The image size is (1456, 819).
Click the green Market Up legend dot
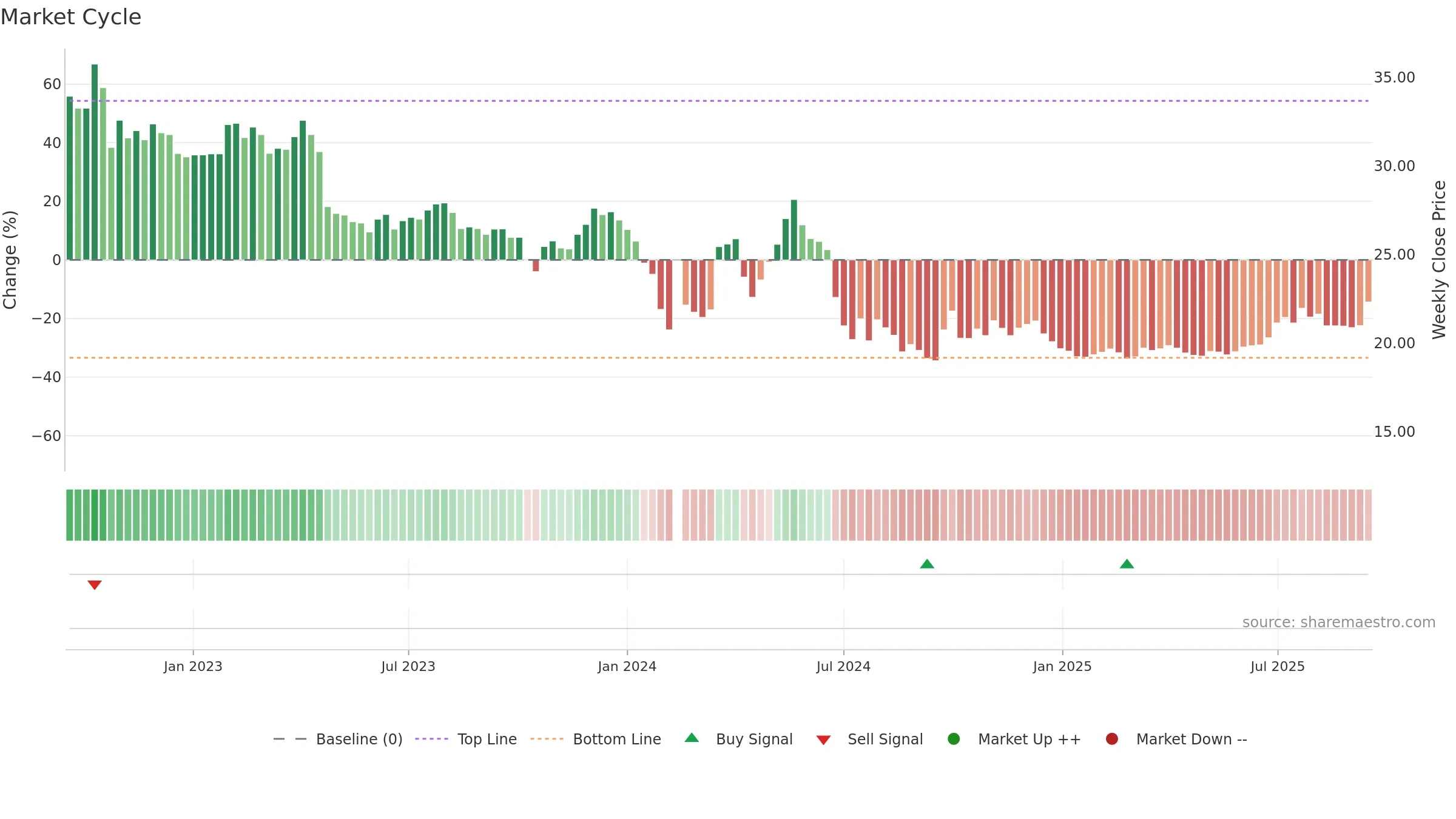point(954,739)
